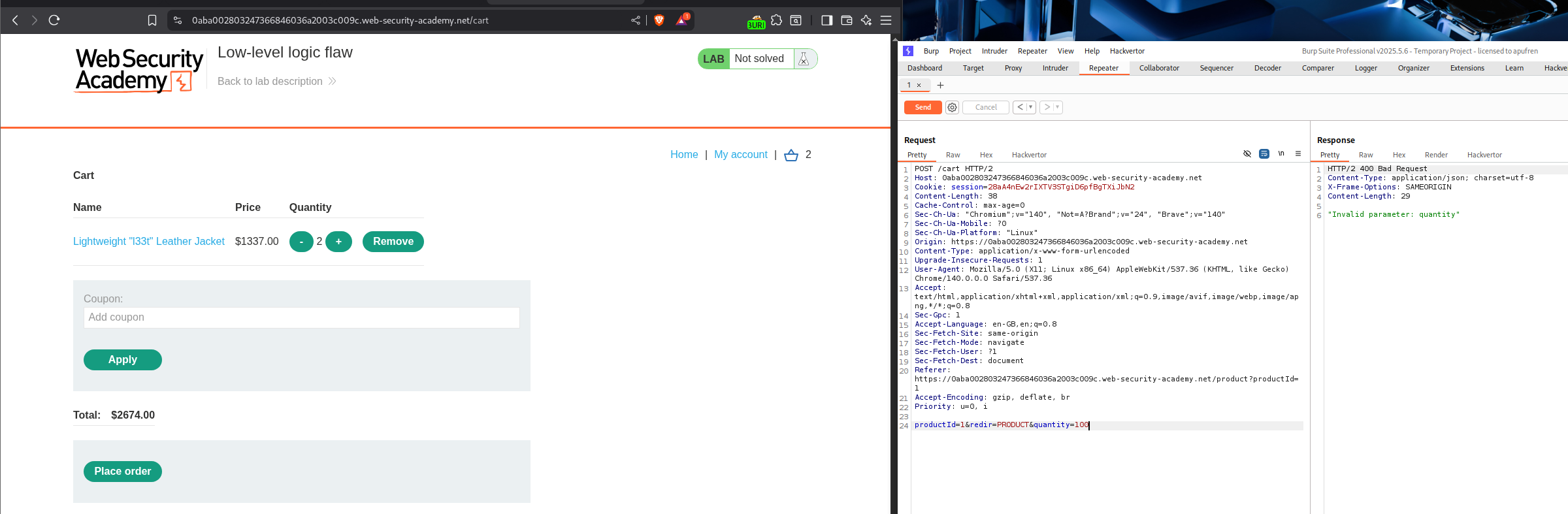Screen dimensions: 1568x514
Task: Toggle line wrap button in Request panel
Action: pos(1264,154)
